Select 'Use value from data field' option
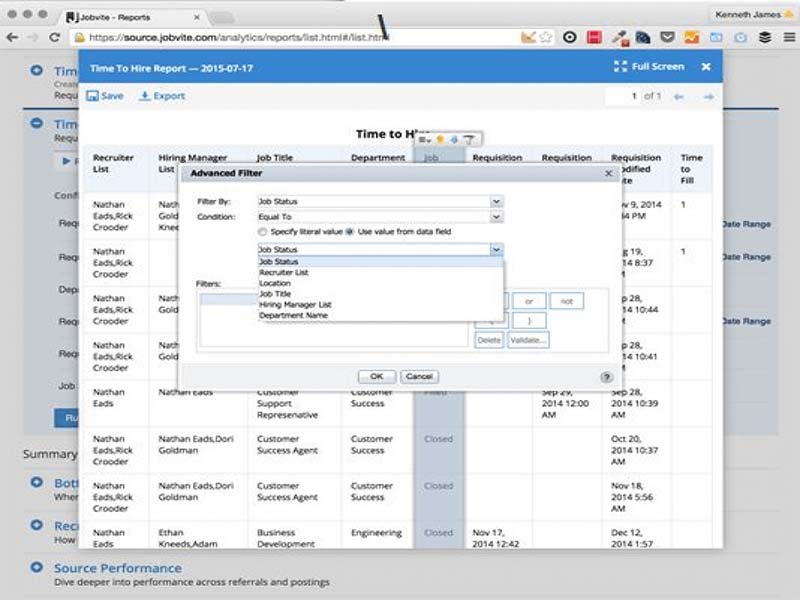The height and width of the screenshot is (600, 800). pyautogui.click(x=350, y=231)
